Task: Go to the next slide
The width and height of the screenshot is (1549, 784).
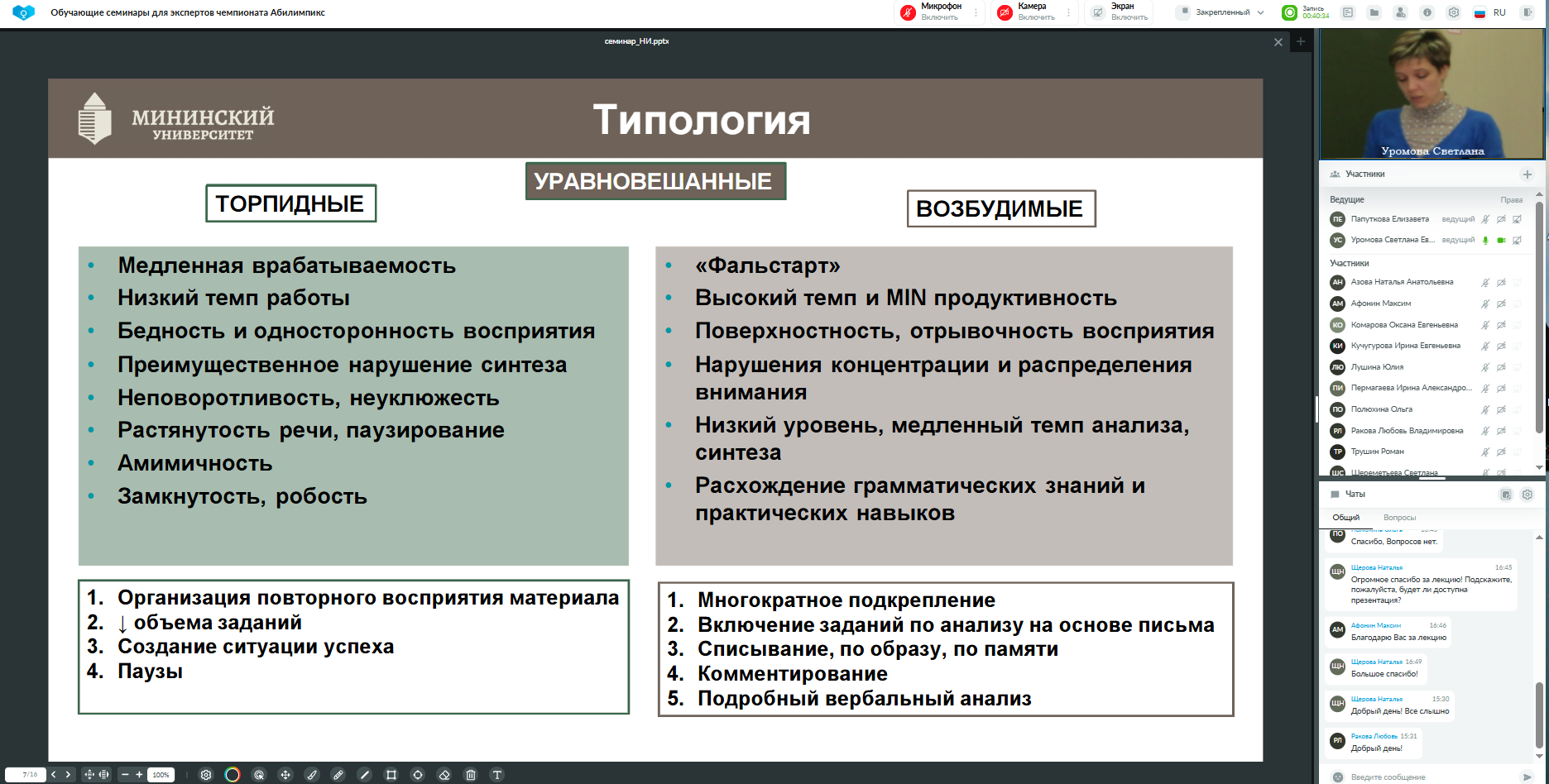Action: 68,775
